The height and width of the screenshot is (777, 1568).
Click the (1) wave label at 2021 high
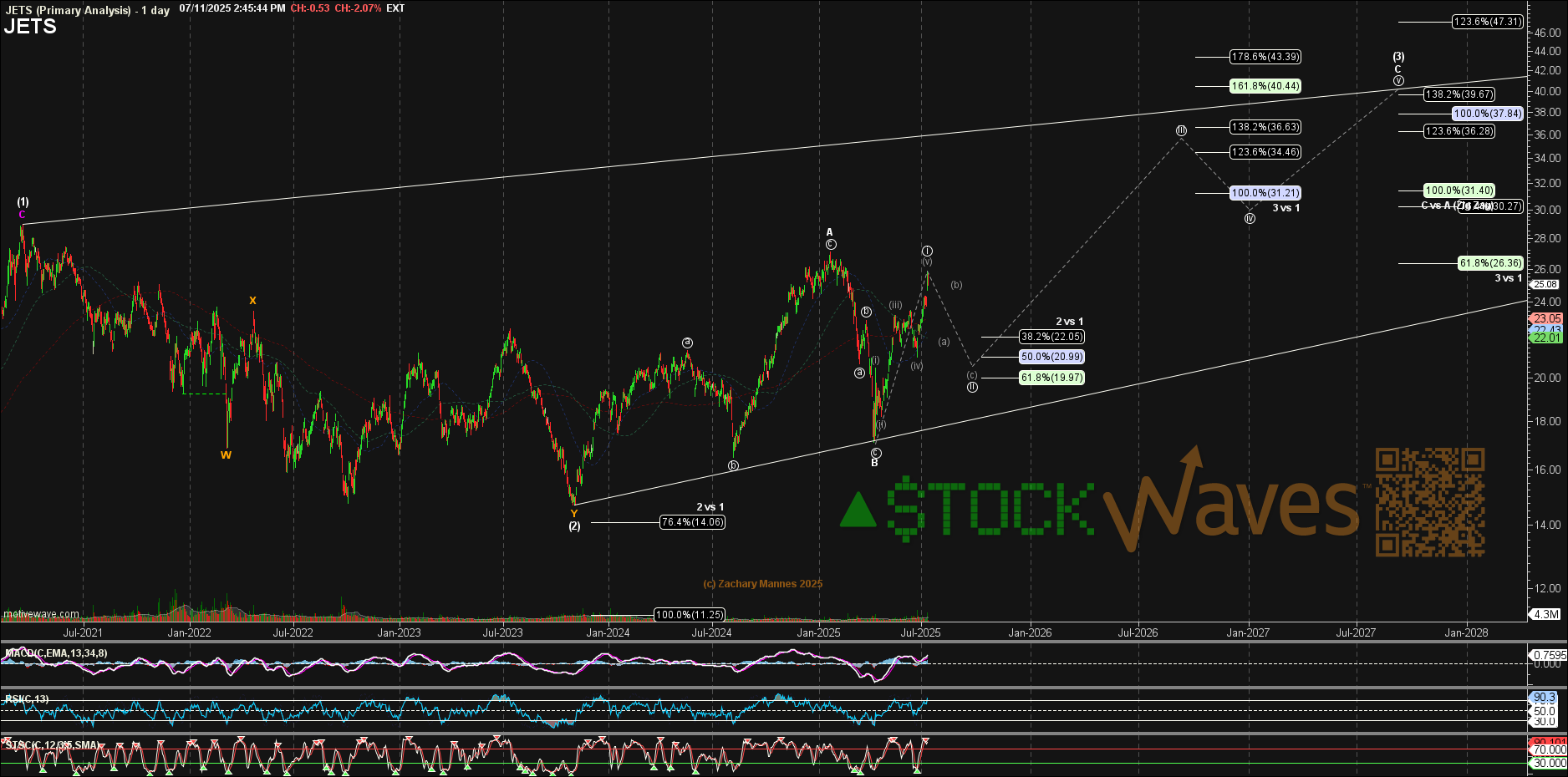tap(23, 202)
